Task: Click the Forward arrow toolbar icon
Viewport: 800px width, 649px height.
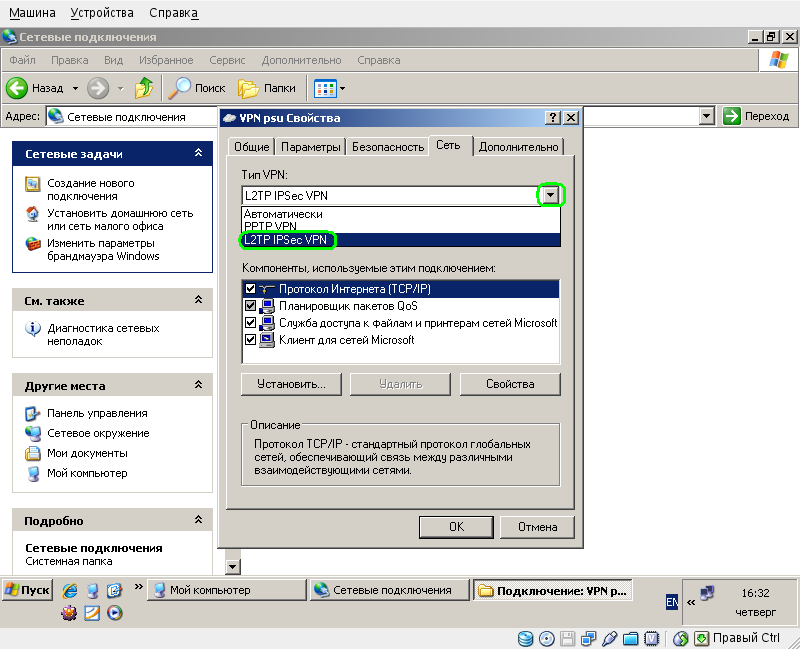Action: (x=98, y=88)
